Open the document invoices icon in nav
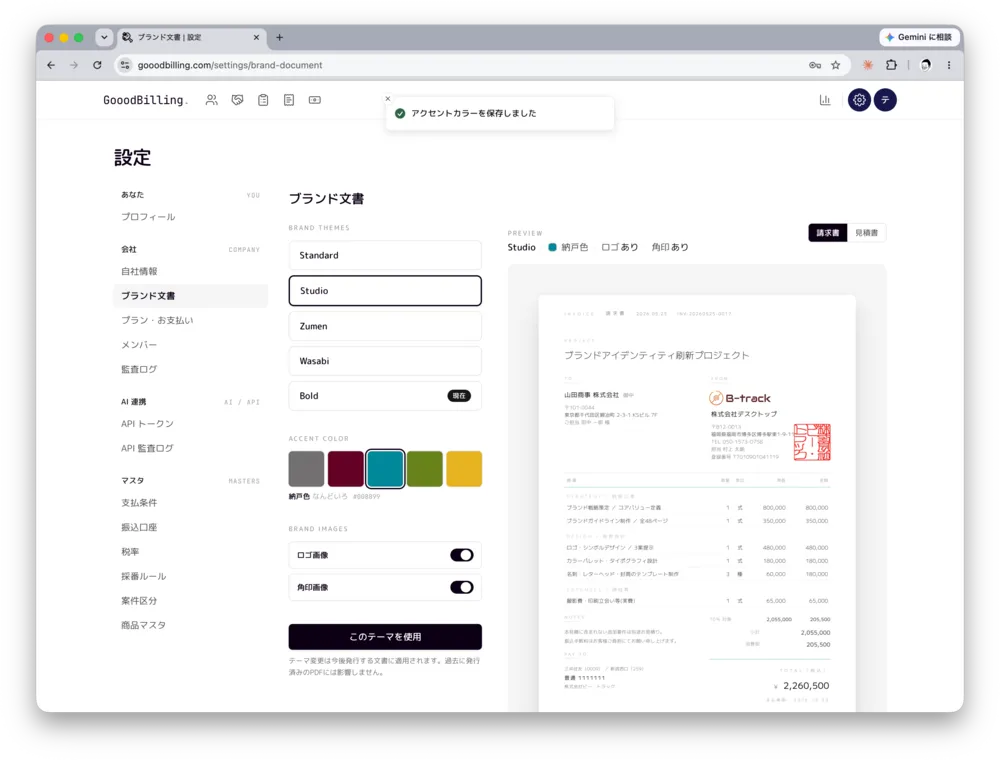The image size is (1000, 760). pyautogui.click(x=289, y=100)
